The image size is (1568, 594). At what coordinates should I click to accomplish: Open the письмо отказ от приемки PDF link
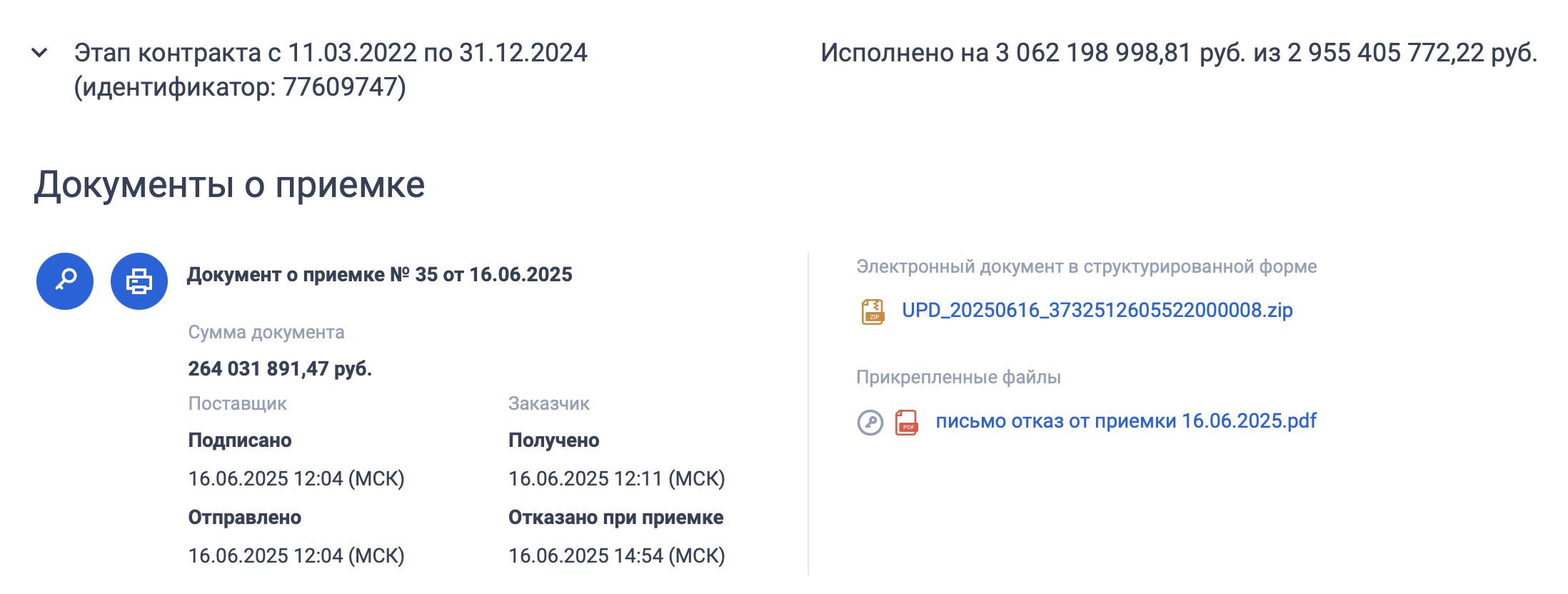click(1125, 421)
